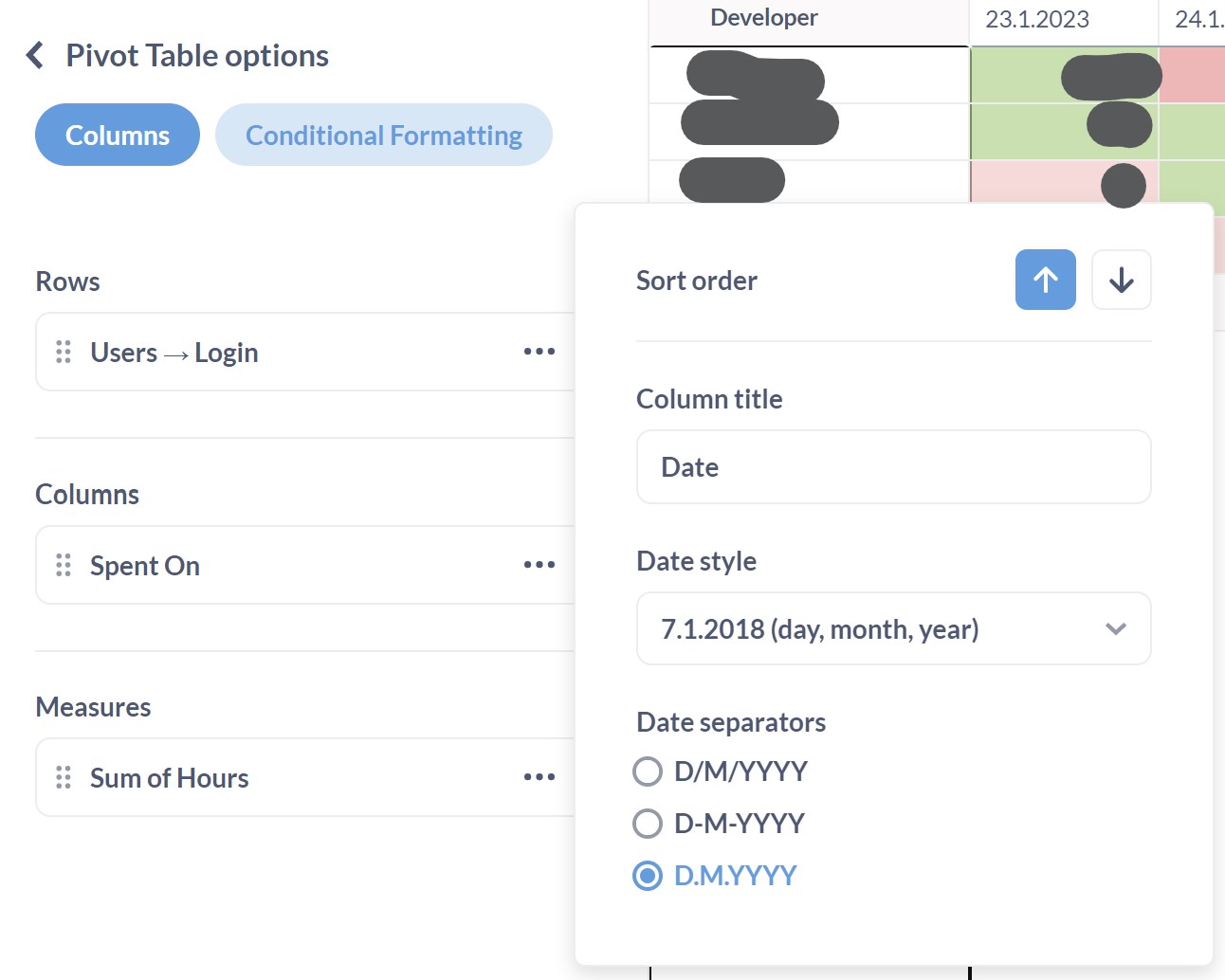Select the D/M/YYYY date separator

pos(648,771)
